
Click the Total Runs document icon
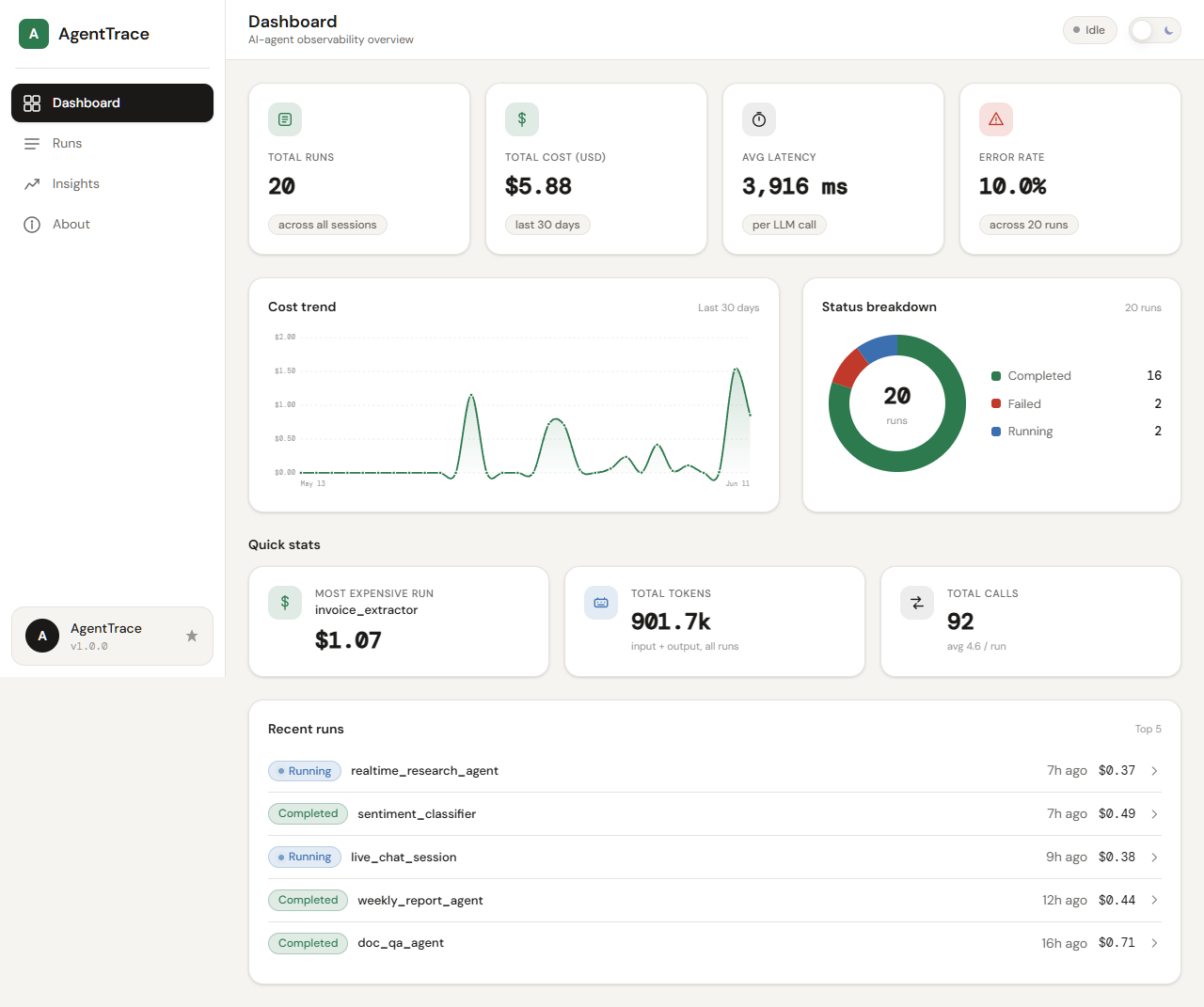tap(285, 119)
